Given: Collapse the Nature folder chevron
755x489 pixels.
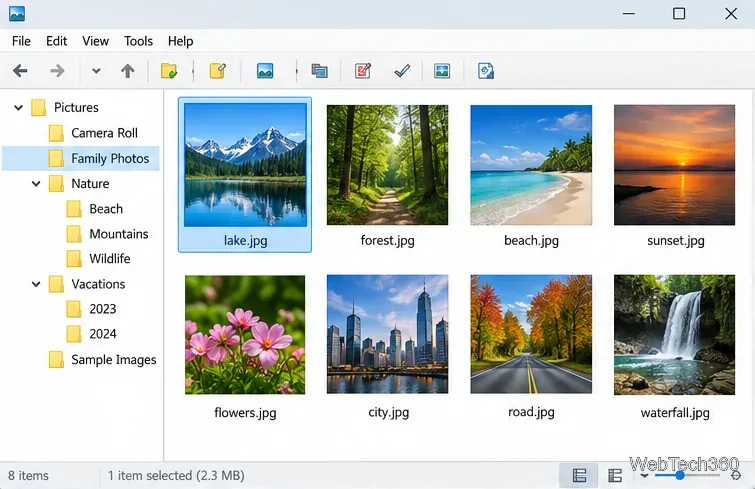Looking at the screenshot, I should tap(36, 183).
